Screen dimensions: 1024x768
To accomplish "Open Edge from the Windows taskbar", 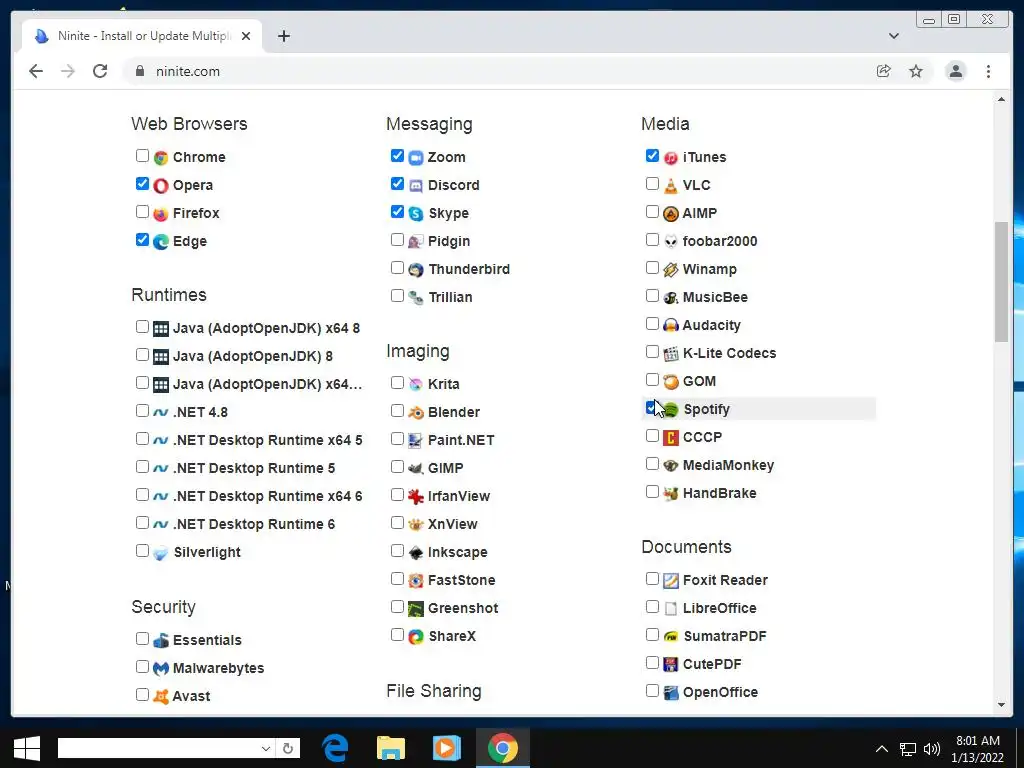I will point(335,748).
